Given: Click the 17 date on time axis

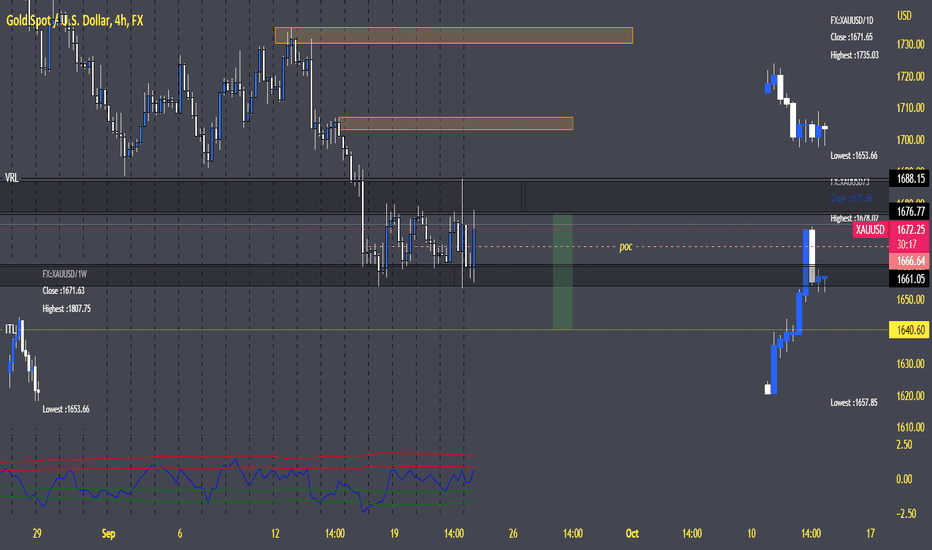Looking at the screenshot, I should 870,533.
